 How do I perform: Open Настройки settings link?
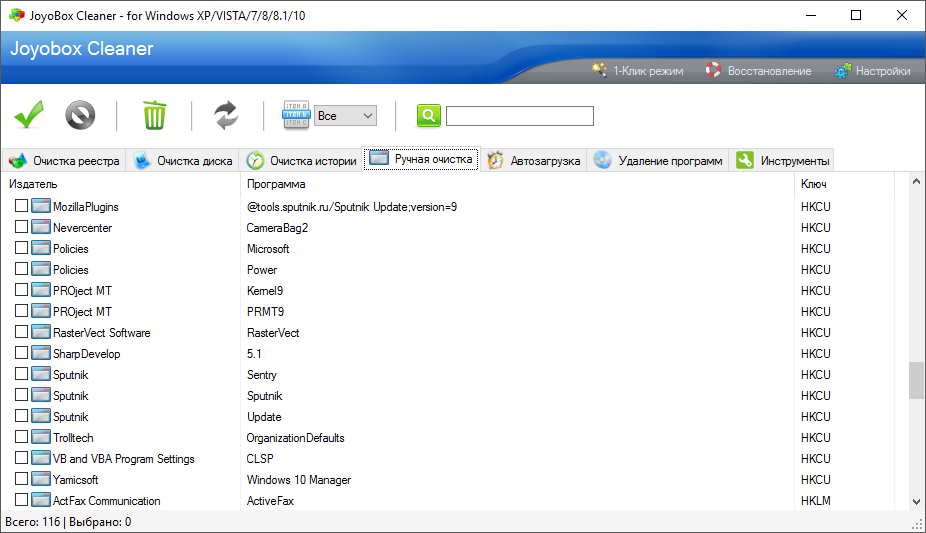(x=883, y=71)
